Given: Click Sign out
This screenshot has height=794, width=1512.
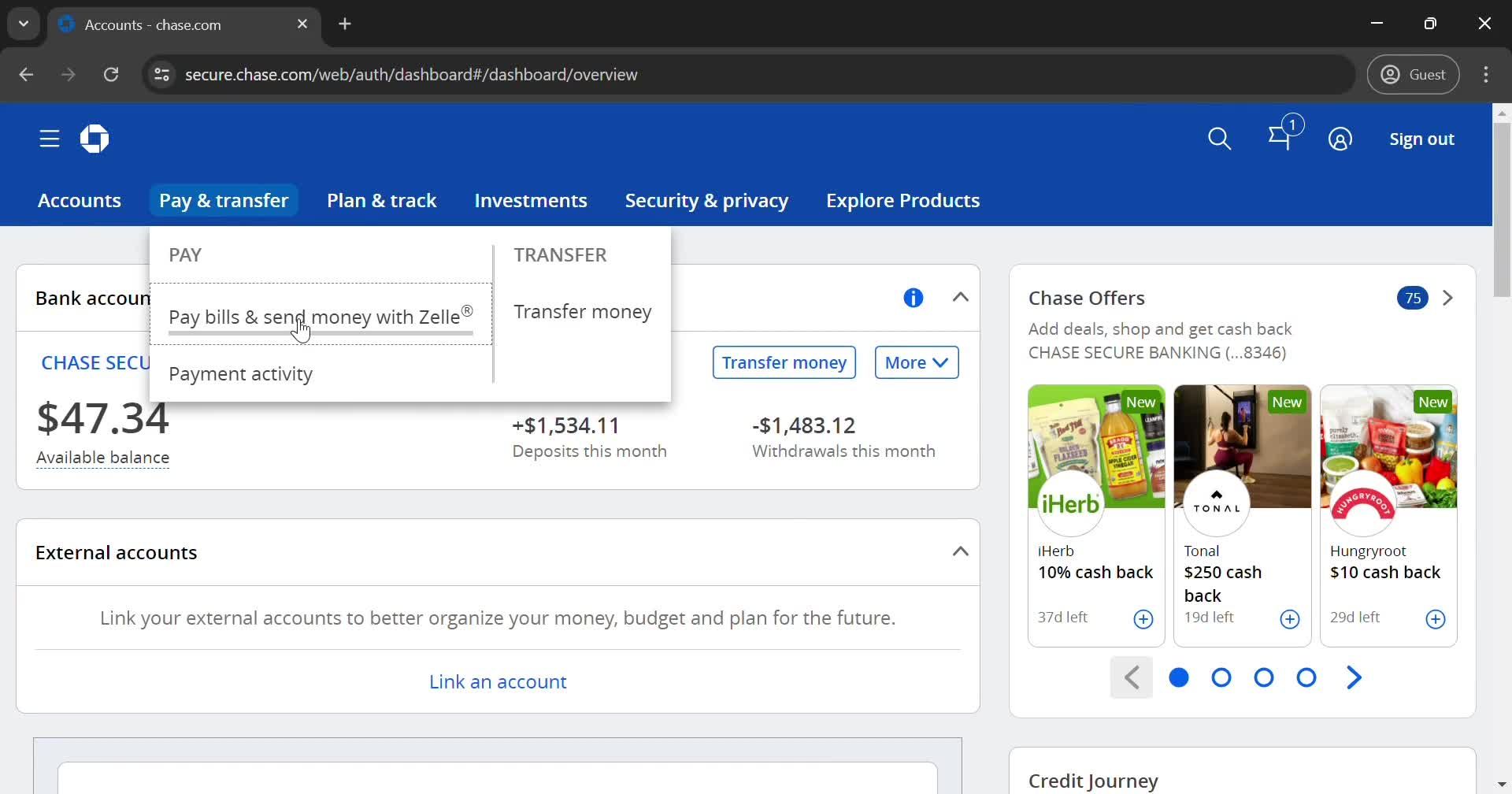Looking at the screenshot, I should 1421,139.
